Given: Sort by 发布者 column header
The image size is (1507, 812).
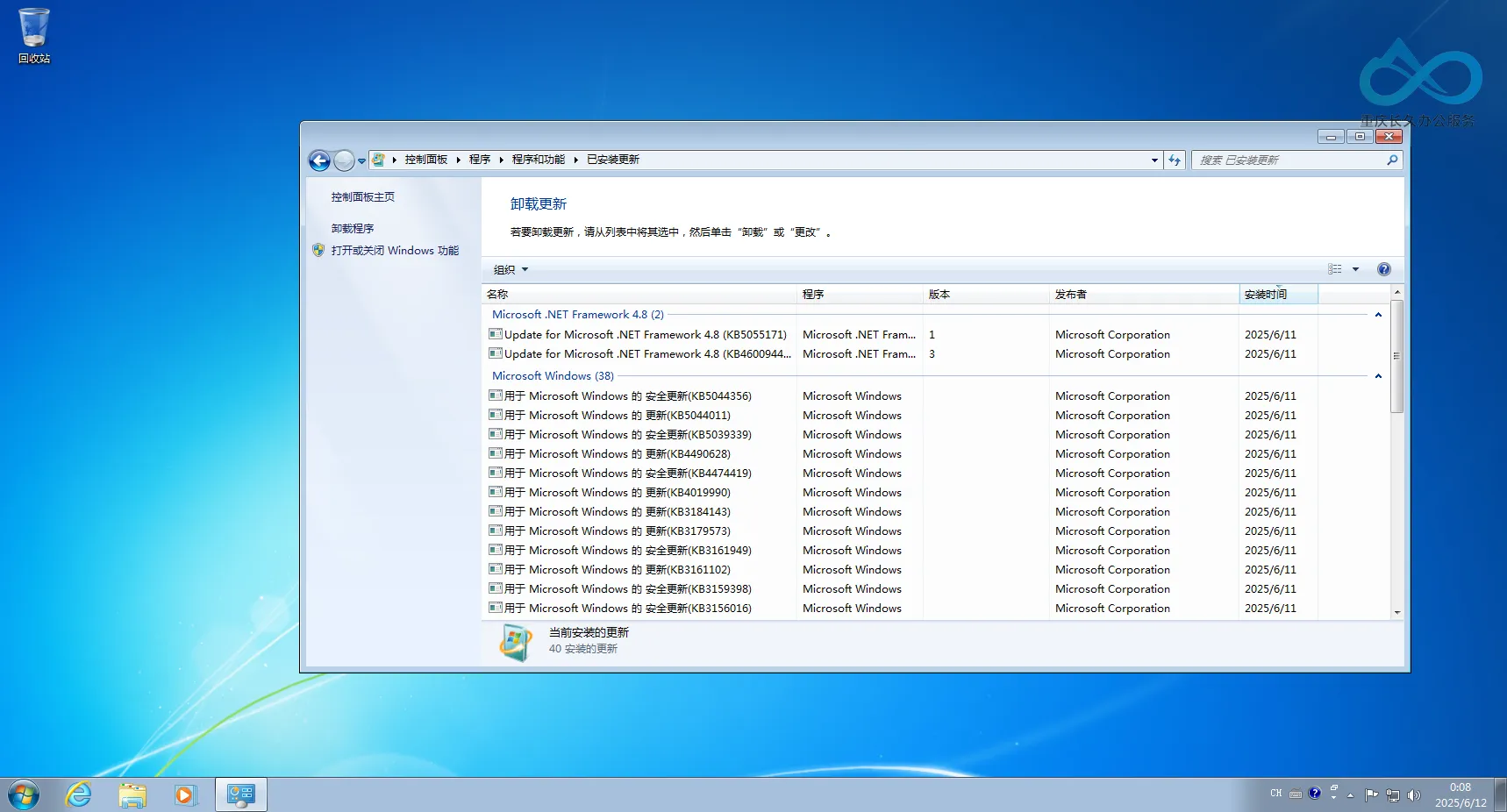Looking at the screenshot, I should [1145, 295].
